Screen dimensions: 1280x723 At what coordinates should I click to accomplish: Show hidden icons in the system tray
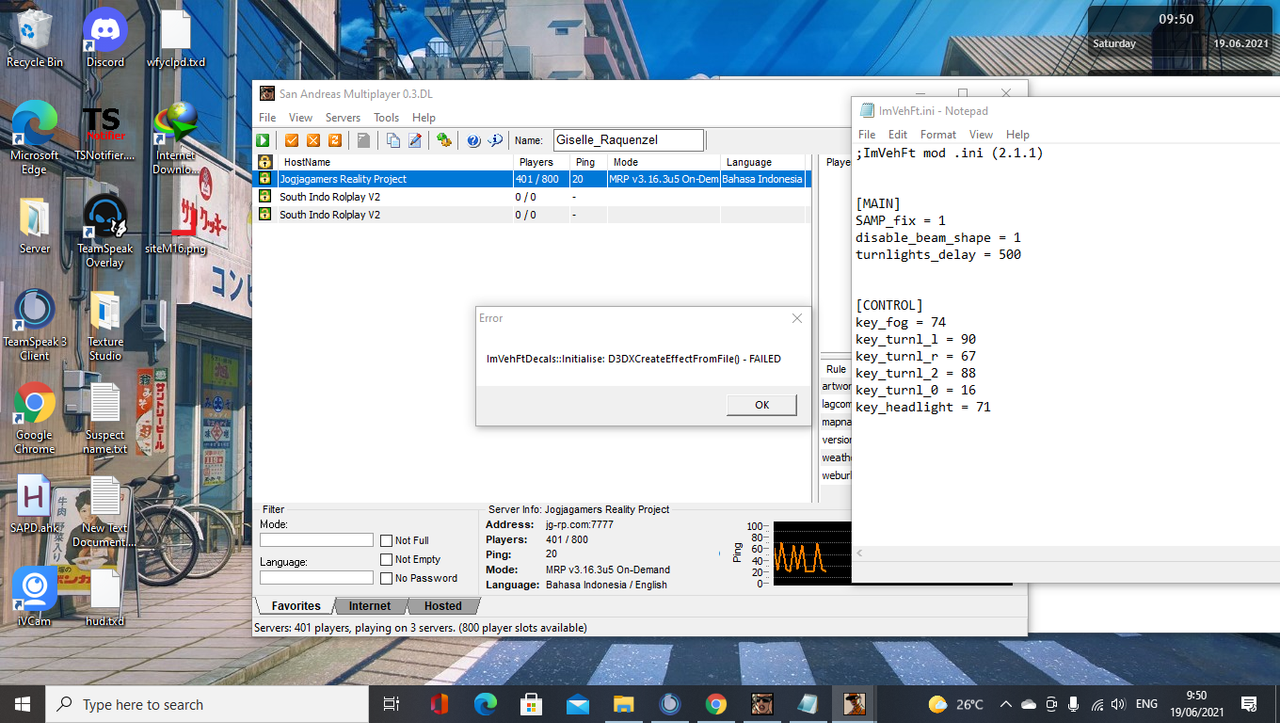(x=1006, y=704)
